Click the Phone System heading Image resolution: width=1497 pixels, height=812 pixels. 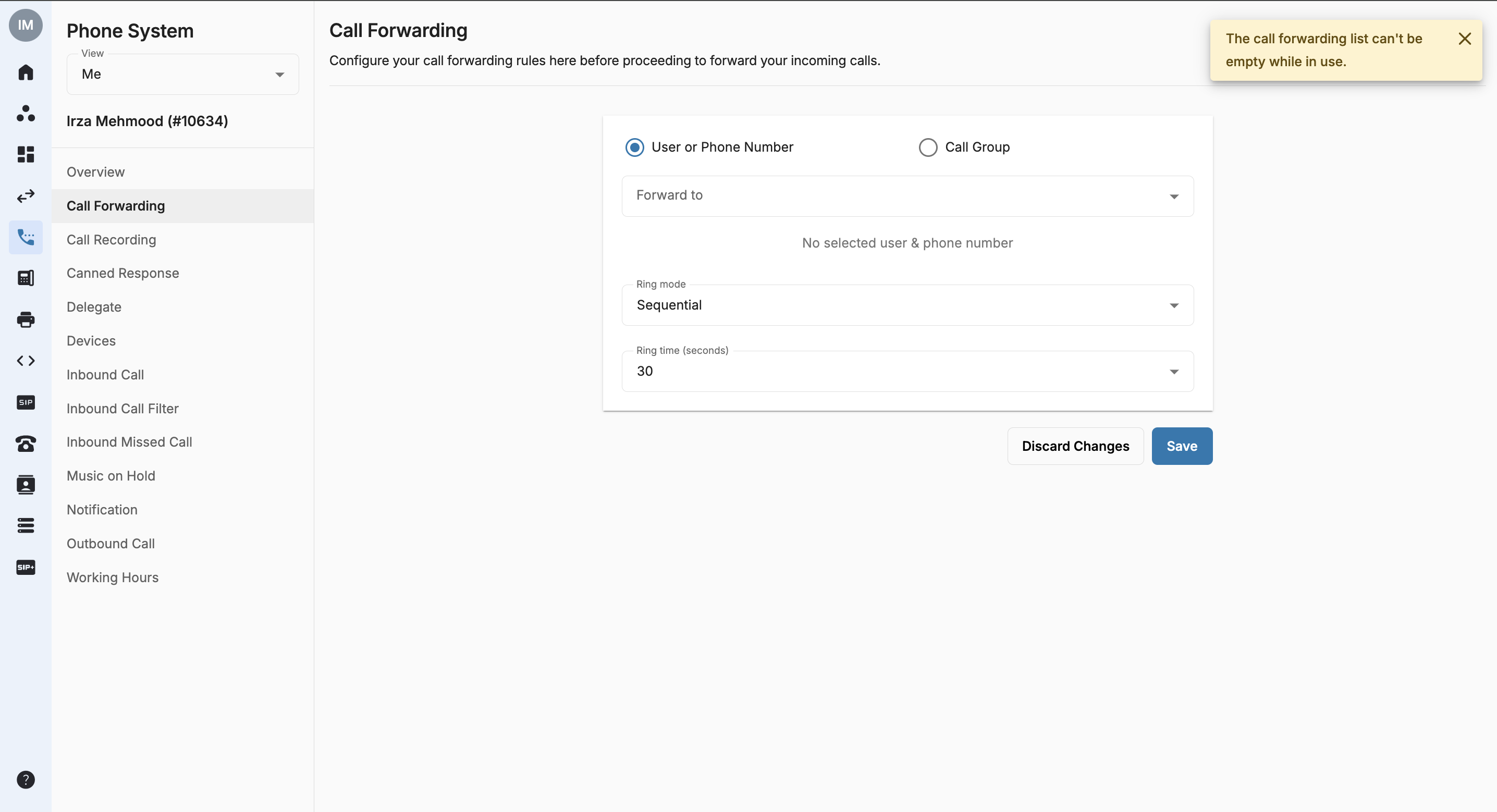(130, 30)
